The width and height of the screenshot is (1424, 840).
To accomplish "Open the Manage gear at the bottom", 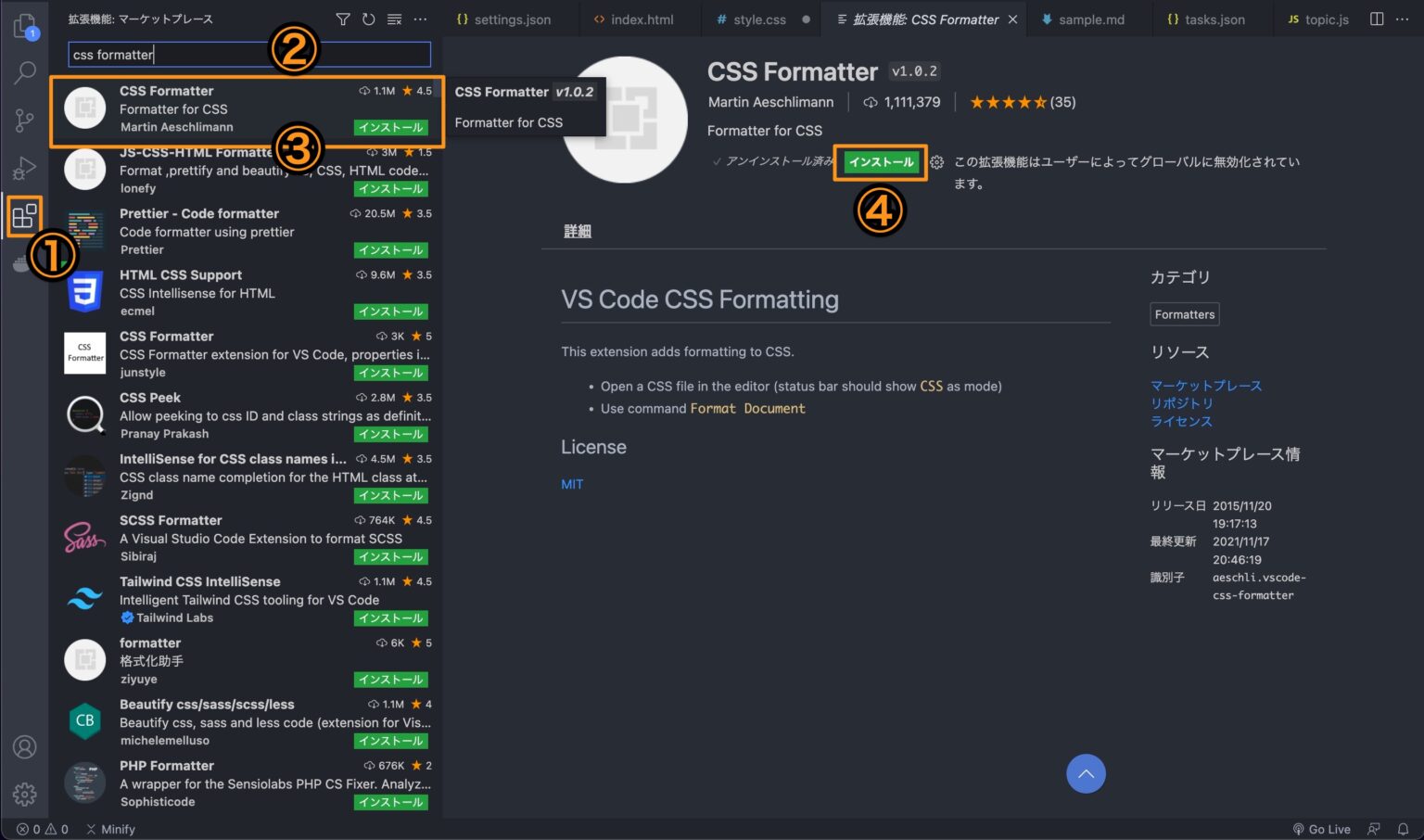I will point(25,795).
